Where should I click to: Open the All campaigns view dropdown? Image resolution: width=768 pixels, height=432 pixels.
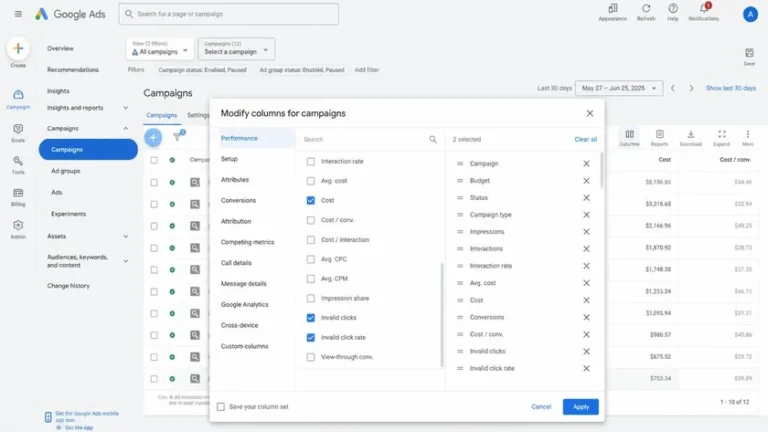(160, 48)
